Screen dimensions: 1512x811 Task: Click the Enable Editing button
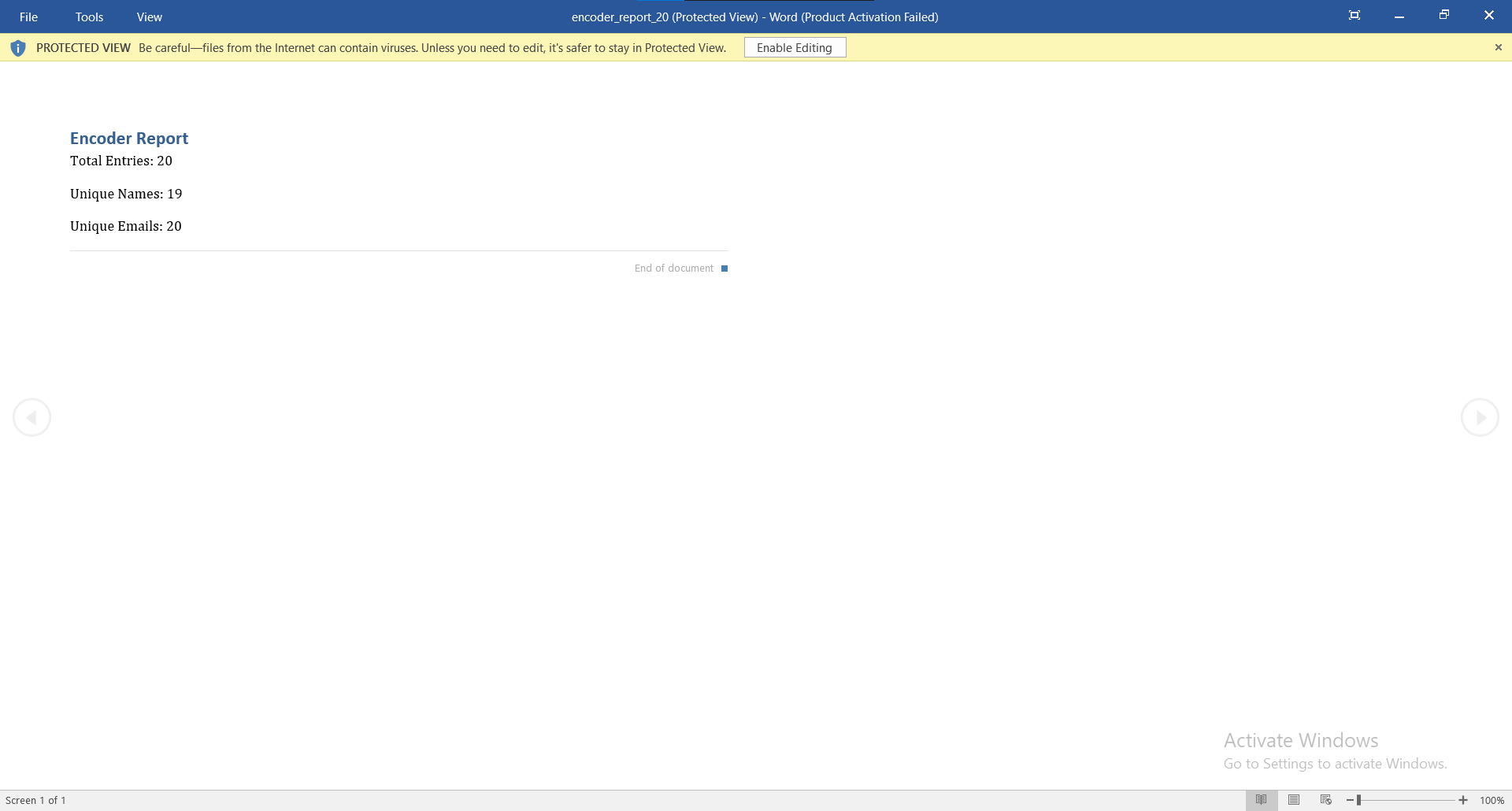pos(795,47)
